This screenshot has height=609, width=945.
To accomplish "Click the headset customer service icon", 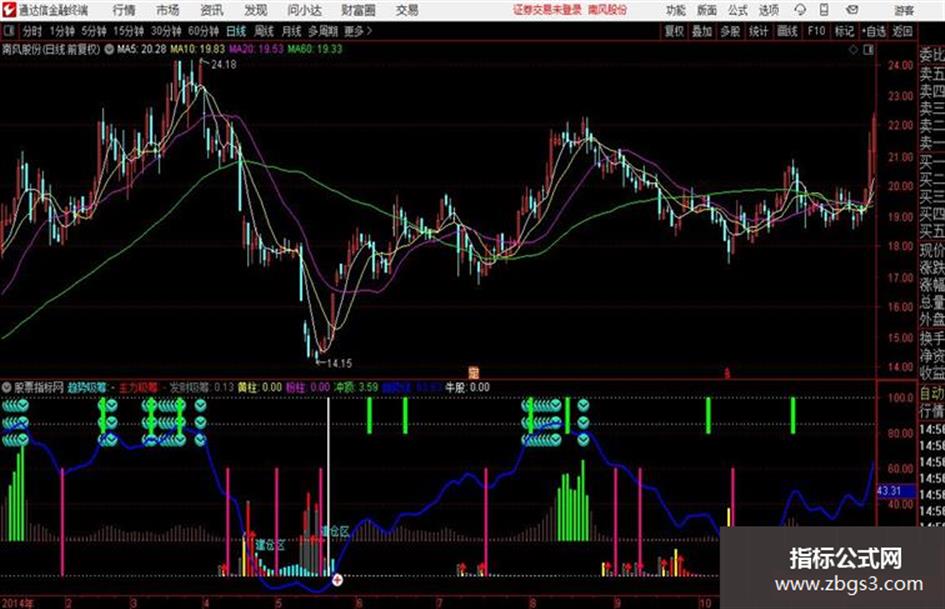I will click(800, 10).
